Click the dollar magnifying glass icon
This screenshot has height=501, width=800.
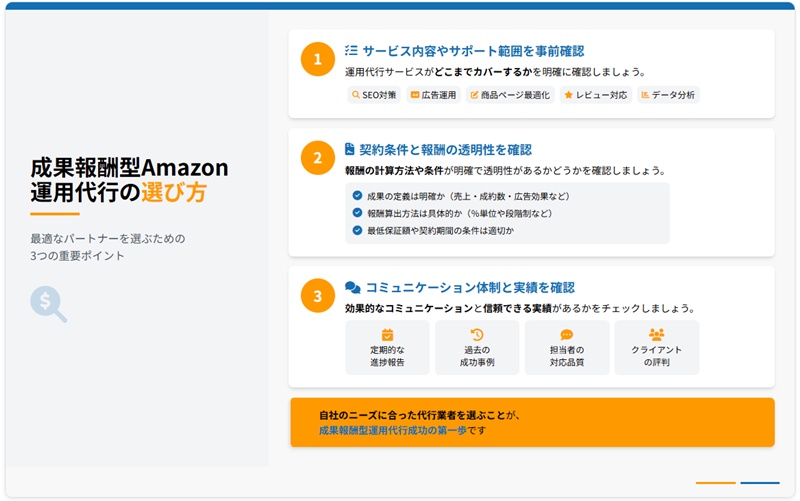(x=48, y=304)
